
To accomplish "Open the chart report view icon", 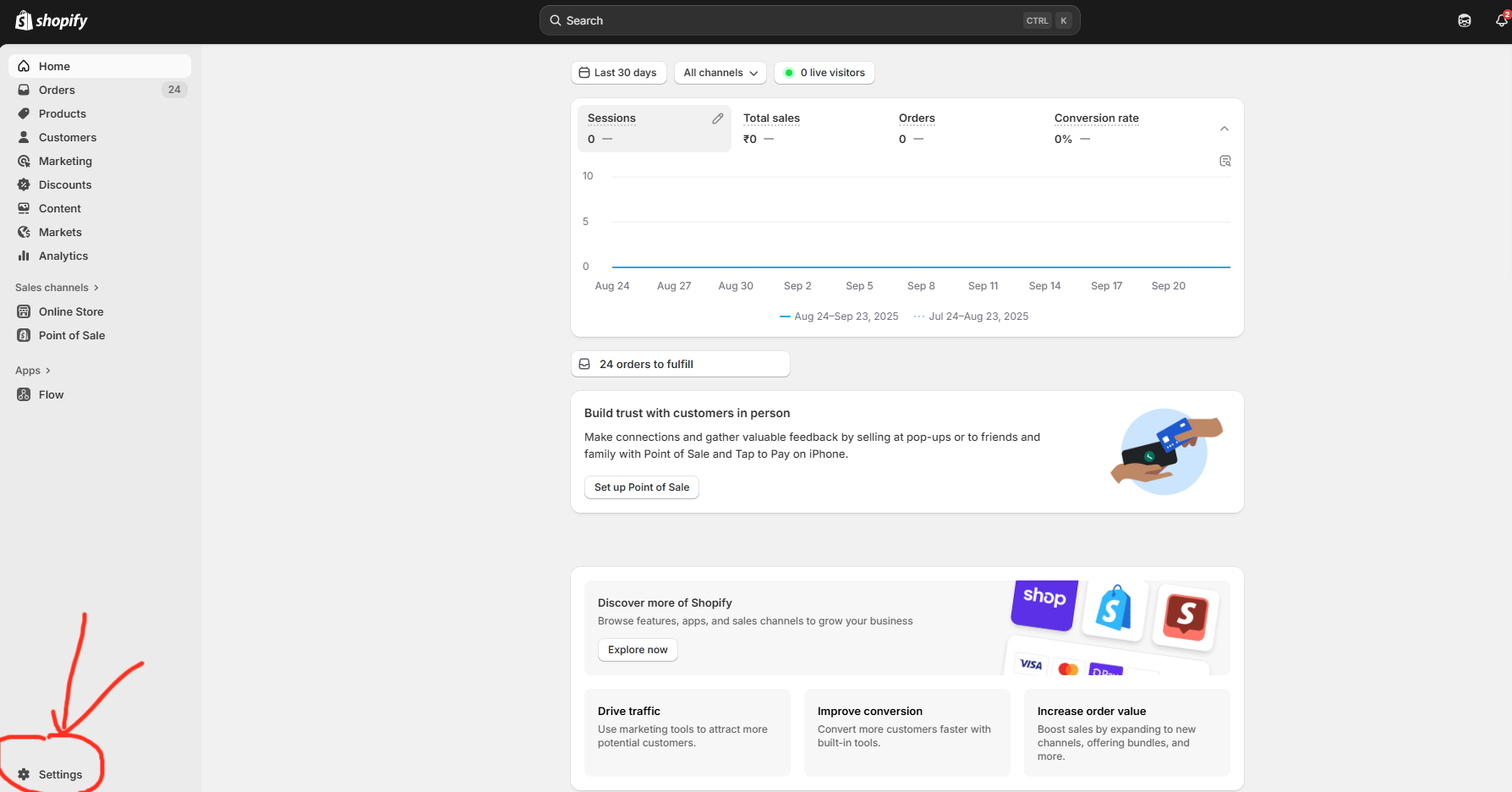I will point(1225,161).
